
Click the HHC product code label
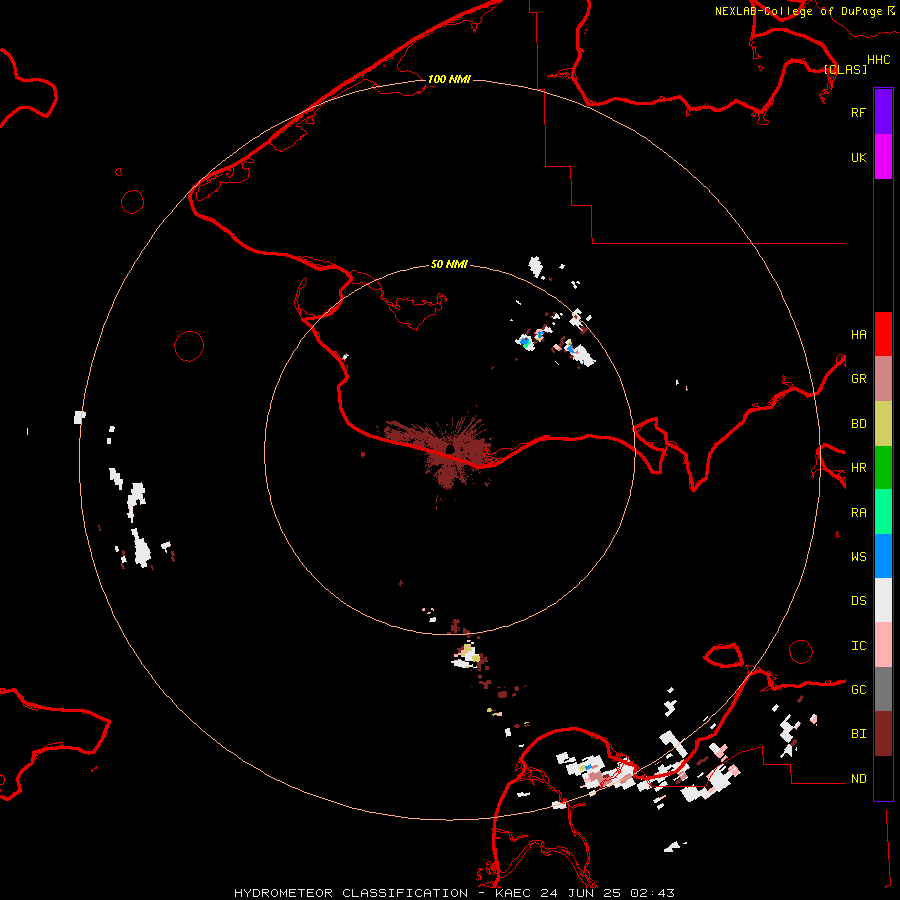[x=878, y=60]
